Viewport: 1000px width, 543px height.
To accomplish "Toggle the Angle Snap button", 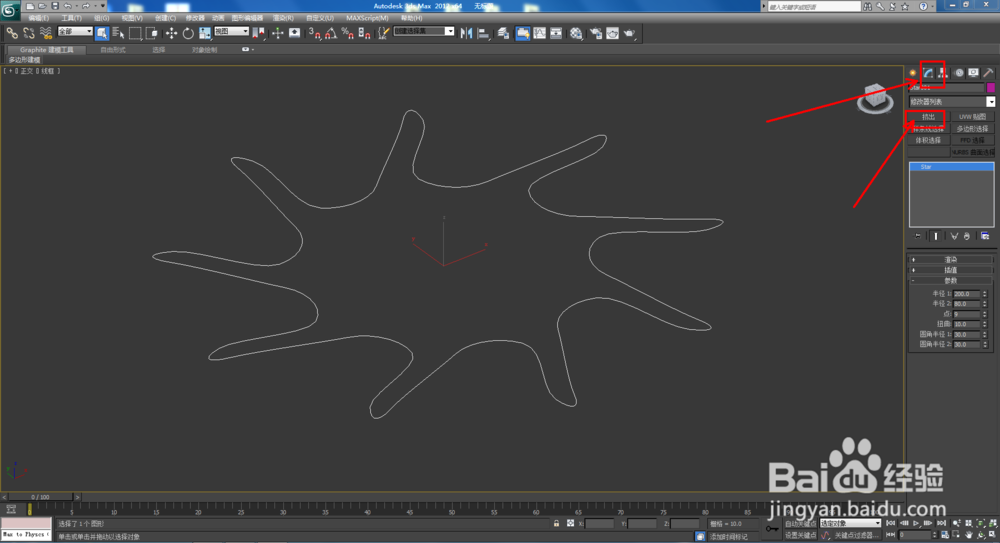I will [331, 33].
